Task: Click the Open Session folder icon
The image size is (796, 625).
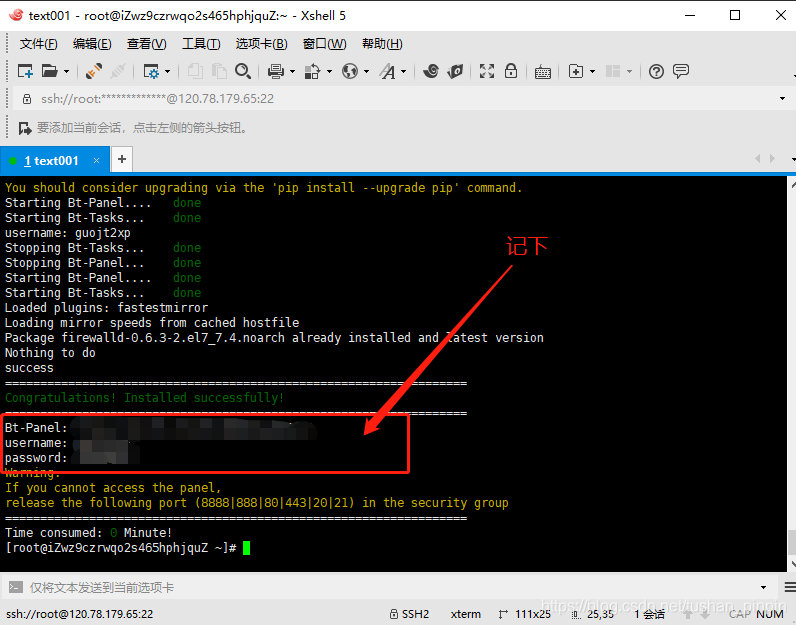Action: coord(49,71)
